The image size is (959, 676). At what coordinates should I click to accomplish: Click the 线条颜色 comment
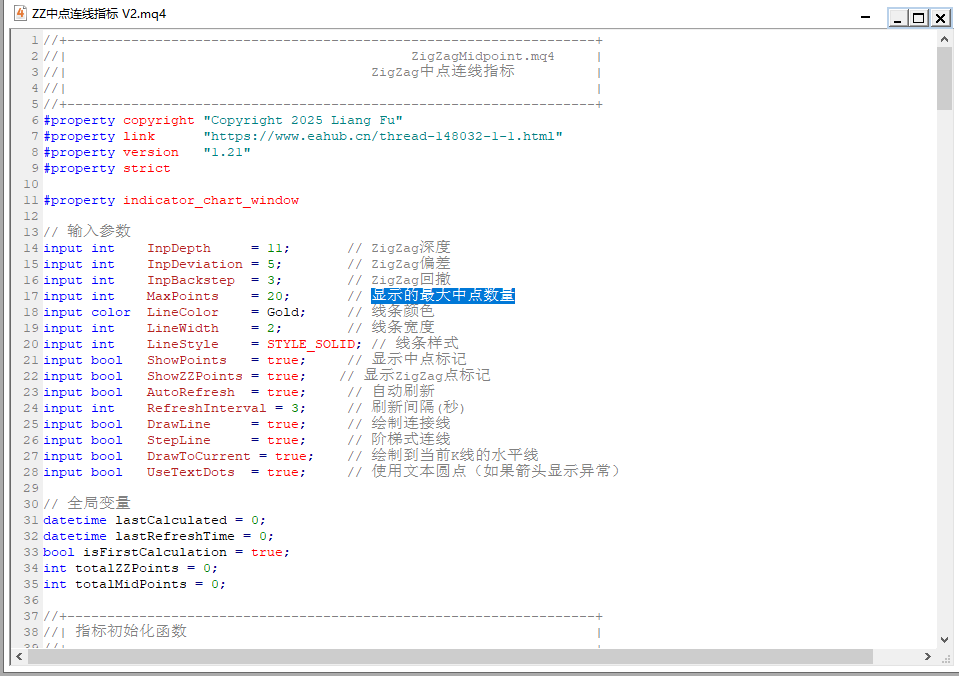click(x=402, y=311)
